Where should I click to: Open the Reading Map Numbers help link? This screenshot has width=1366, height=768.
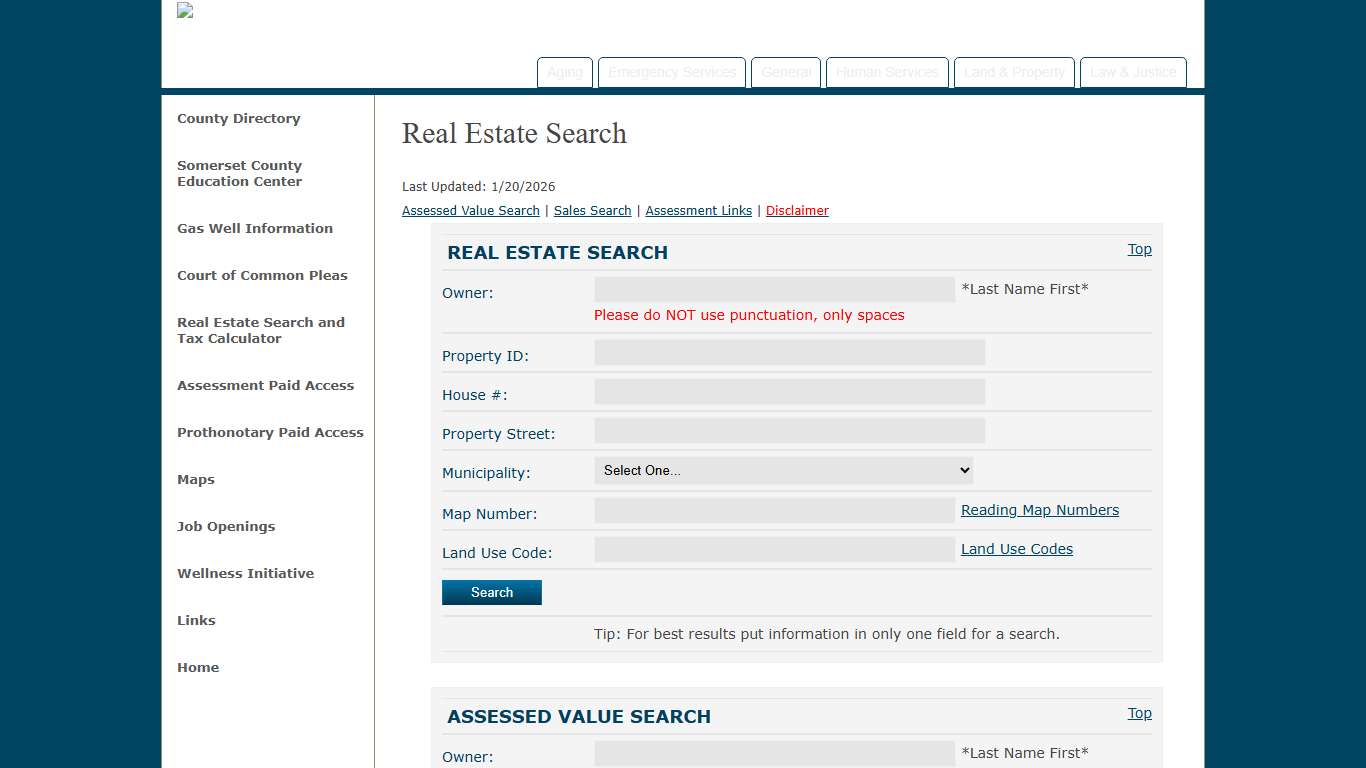(x=1039, y=510)
